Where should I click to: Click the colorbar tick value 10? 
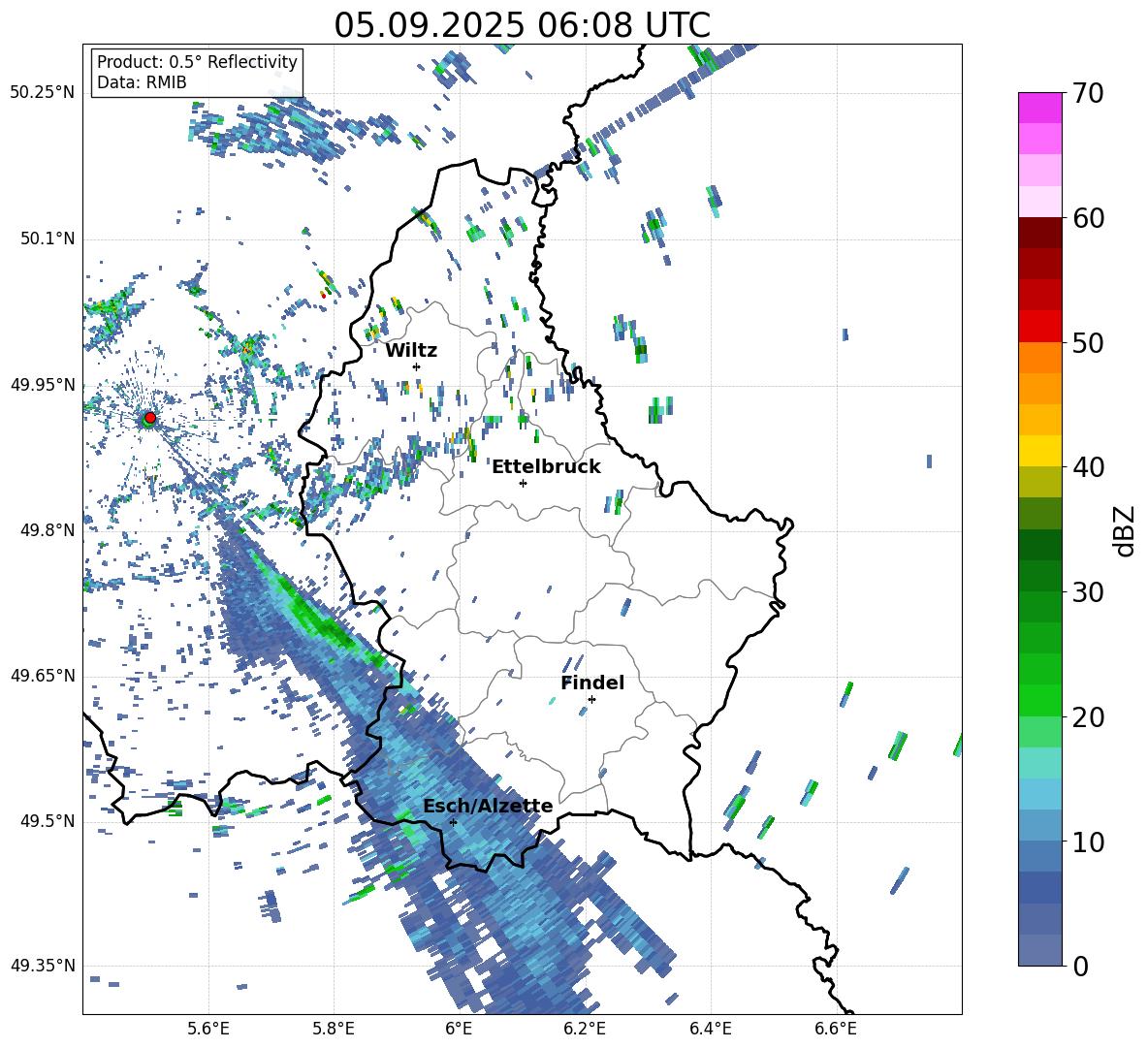1088,842
